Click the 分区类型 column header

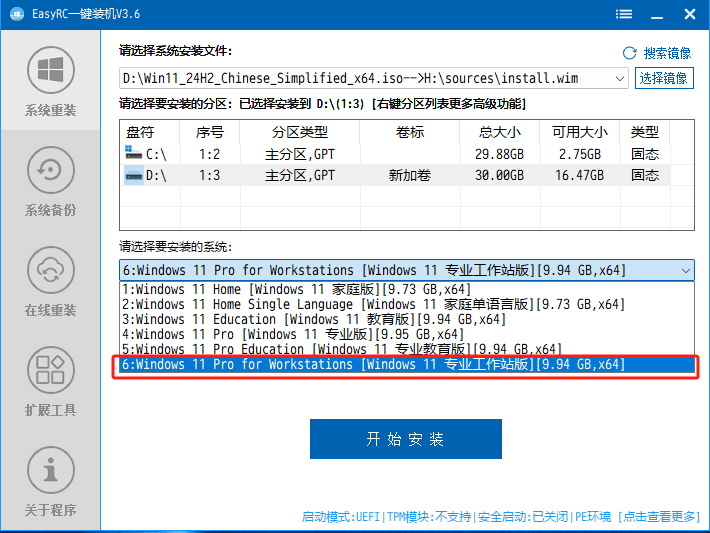point(300,132)
